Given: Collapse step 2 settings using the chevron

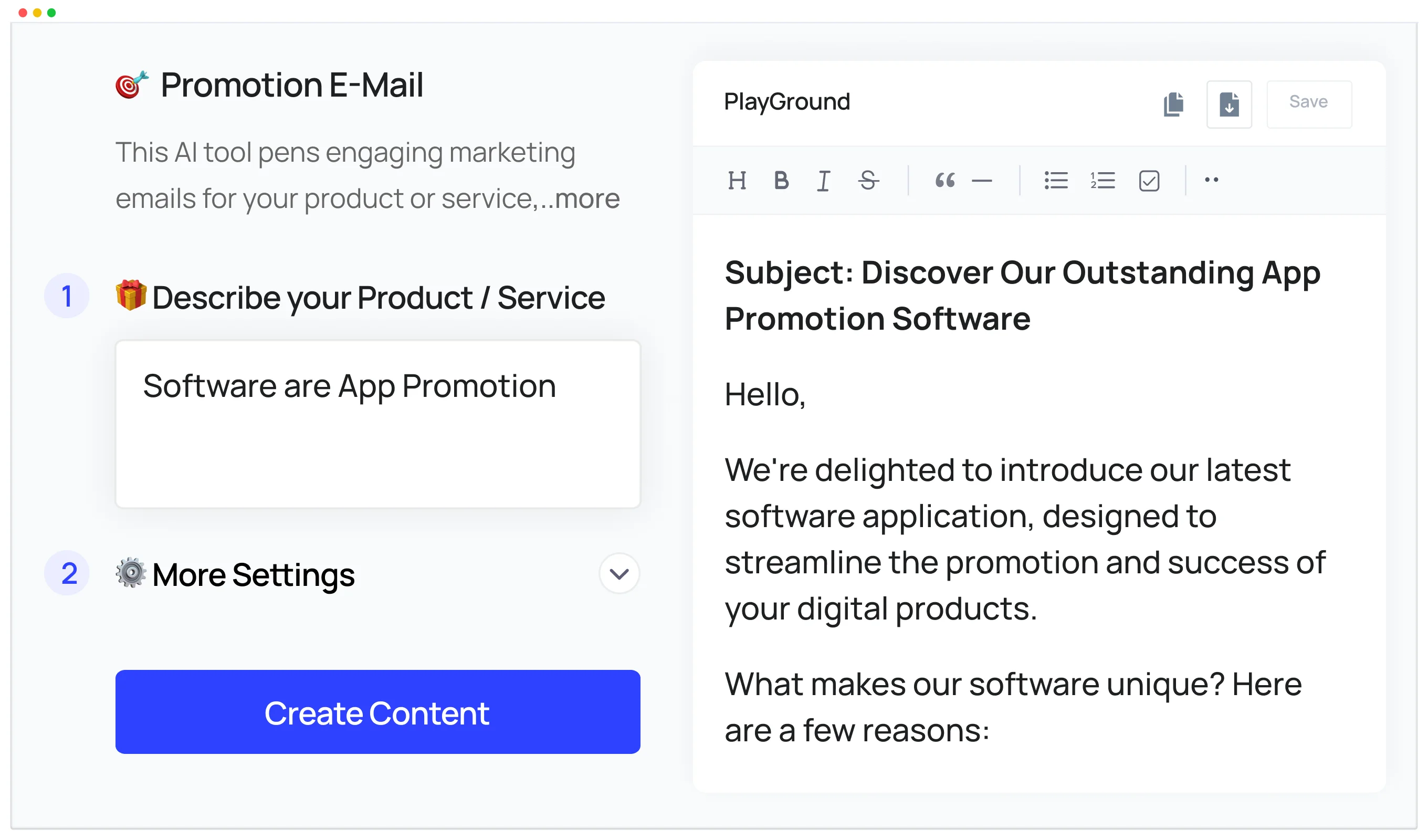Looking at the screenshot, I should tap(619, 574).
